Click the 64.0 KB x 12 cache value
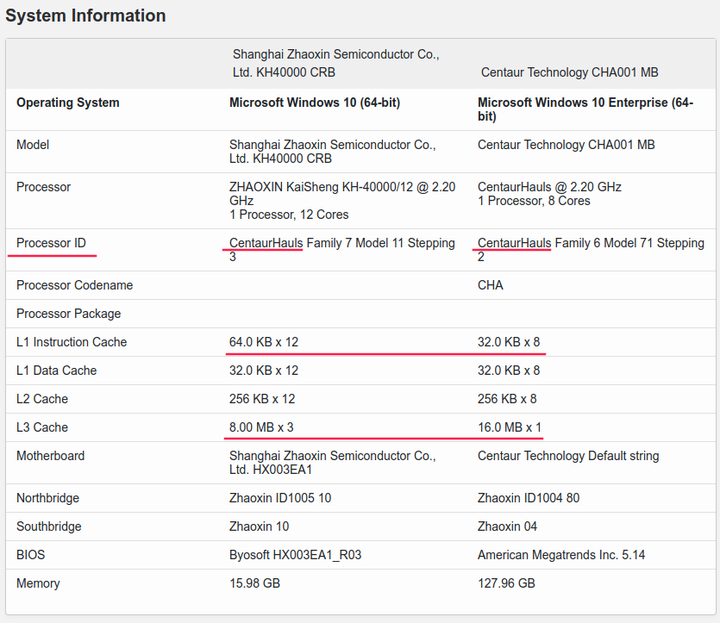This screenshot has width=720, height=623. pyautogui.click(x=264, y=342)
